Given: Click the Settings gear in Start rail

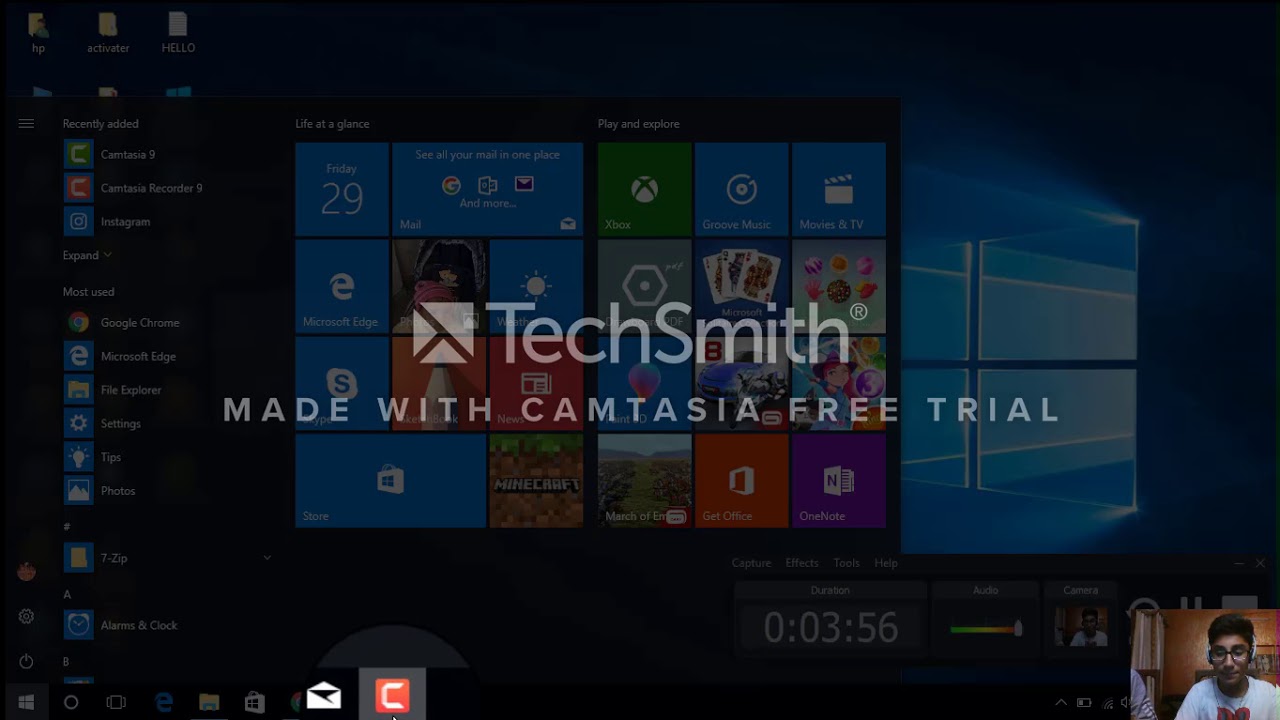Looking at the screenshot, I should point(26,617).
